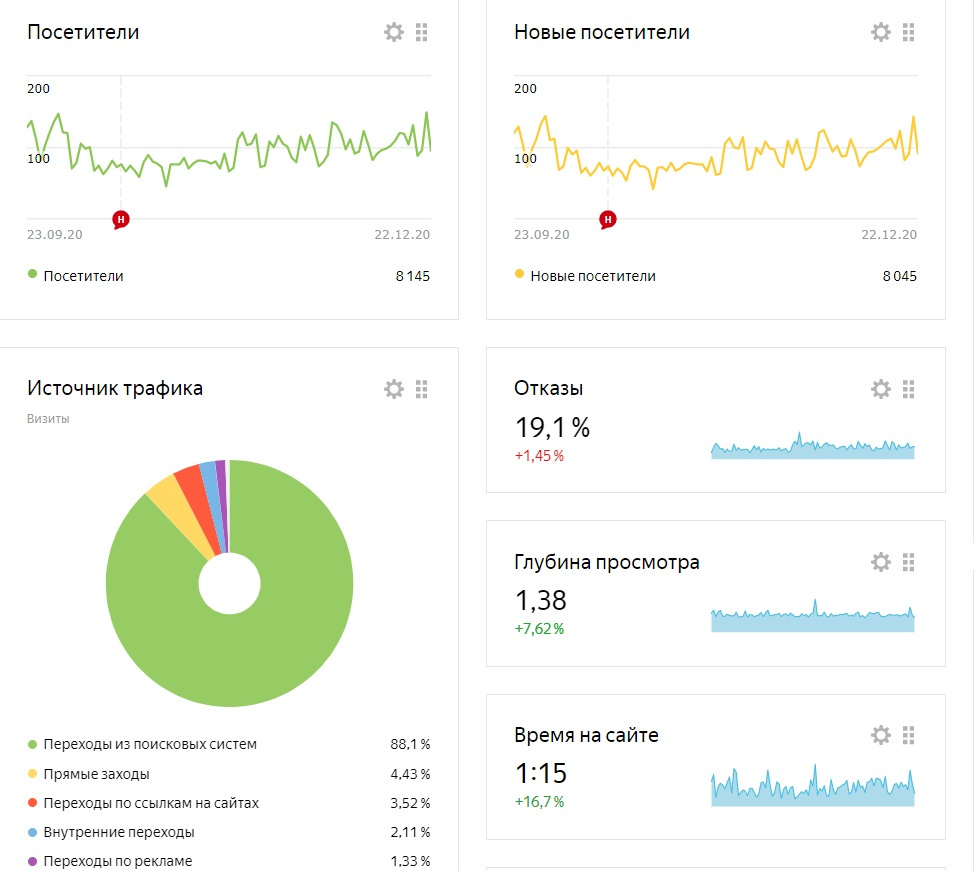
Task: Click the 88,1 % percentage value
Action: pos(410,744)
